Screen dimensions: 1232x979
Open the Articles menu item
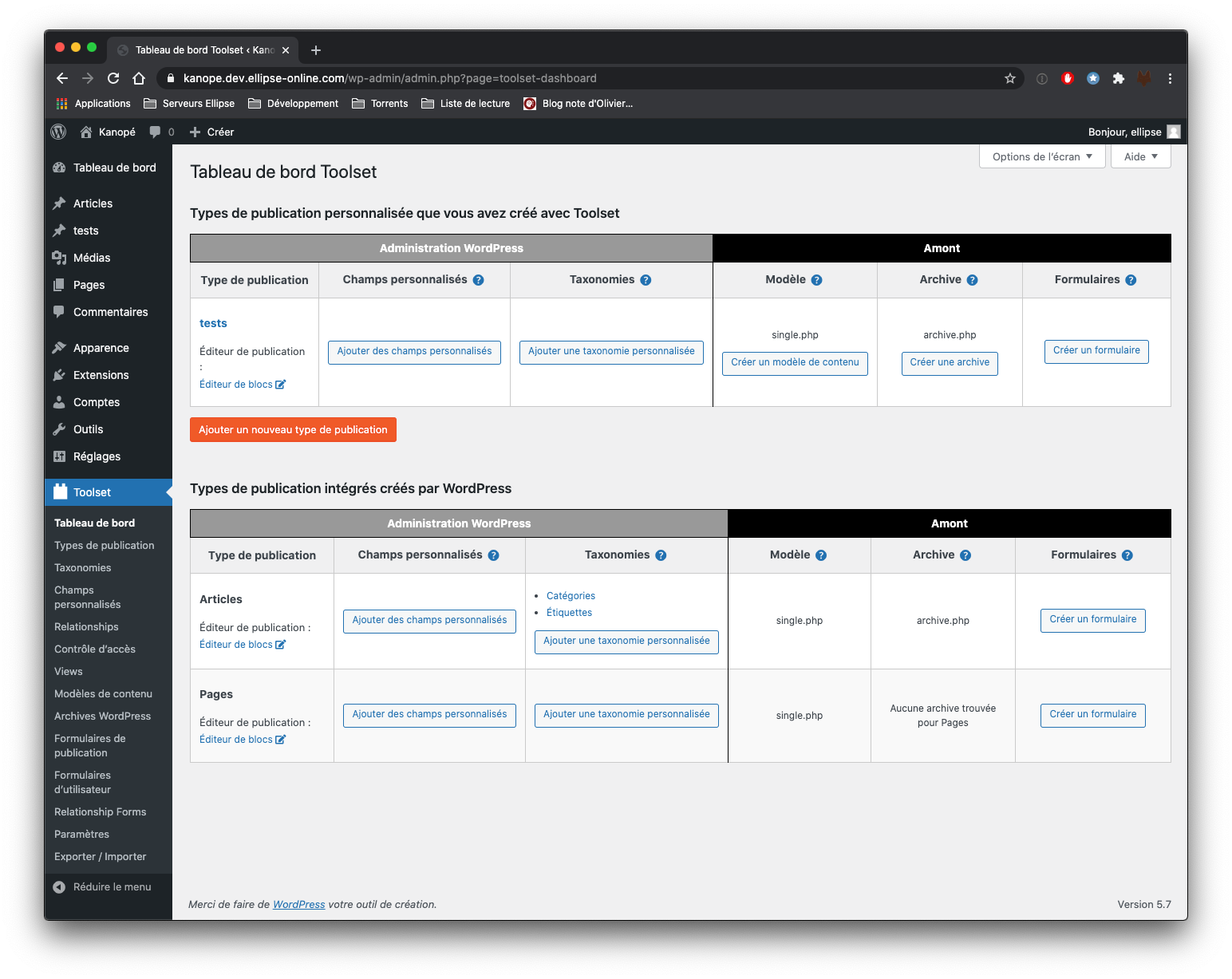click(109, 203)
